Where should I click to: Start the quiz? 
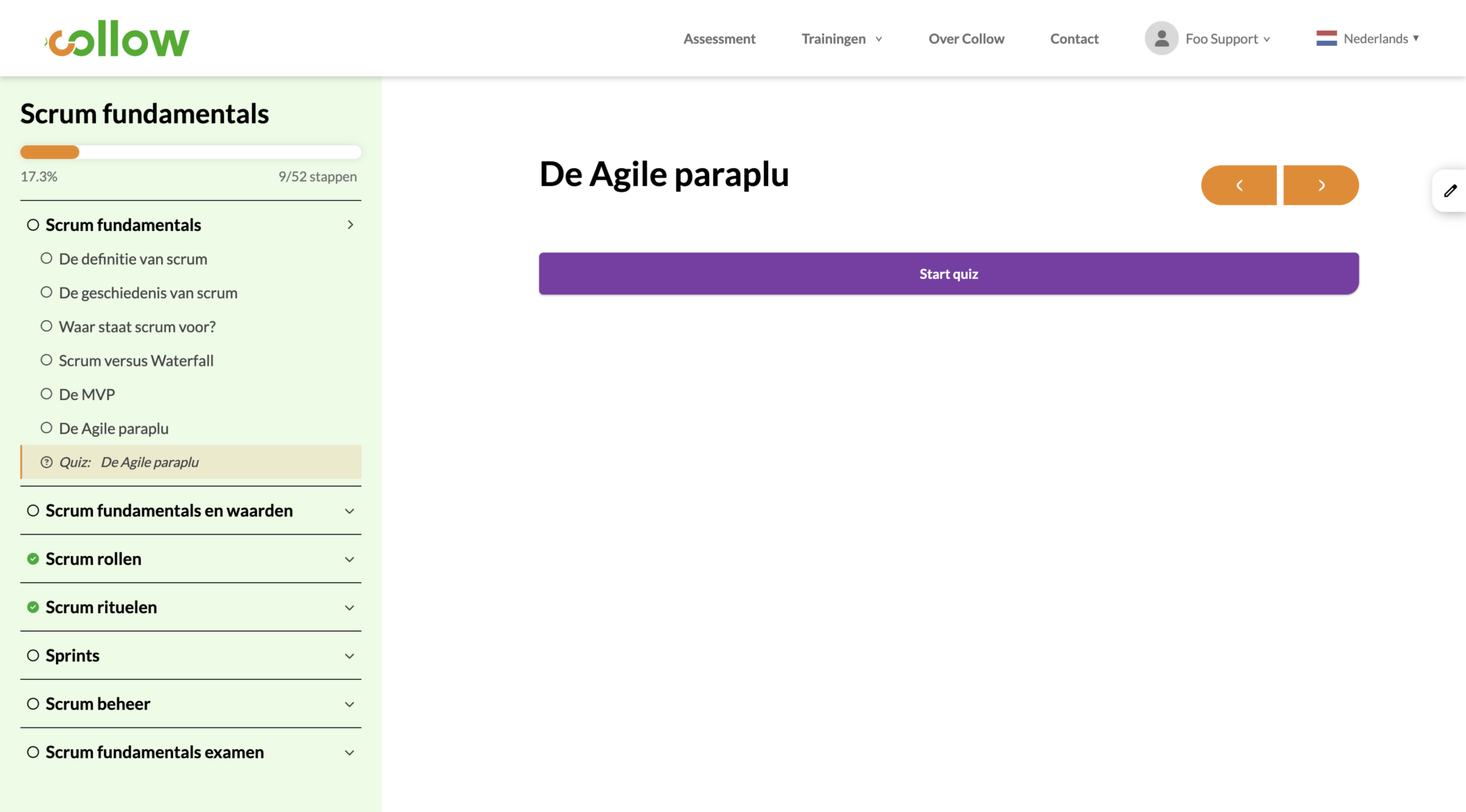tap(948, 273)
